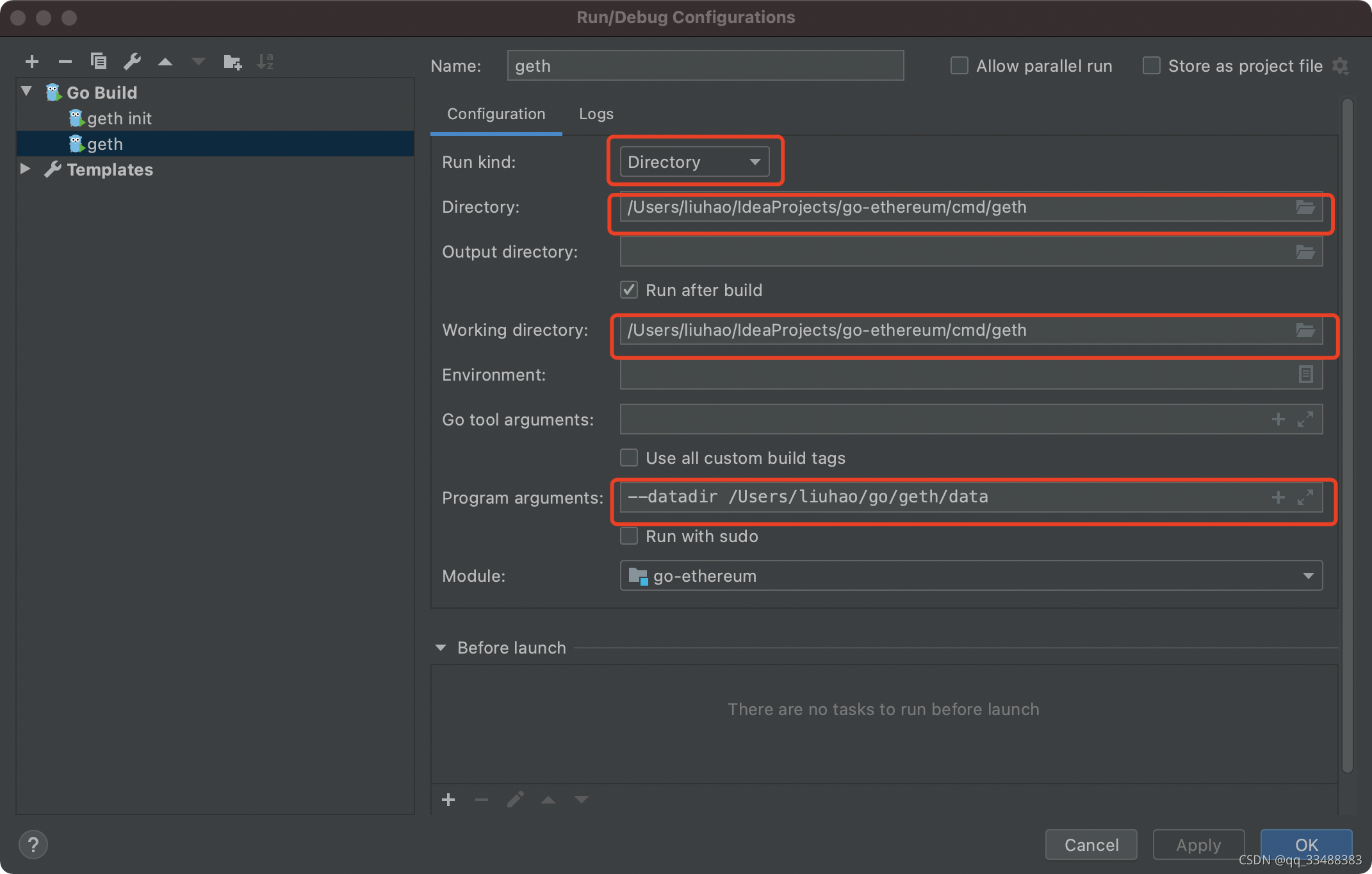The image size is (1372, 874).
Task: Click the Cancel button
Action: pyautogui.click(x=1091, y=845)
